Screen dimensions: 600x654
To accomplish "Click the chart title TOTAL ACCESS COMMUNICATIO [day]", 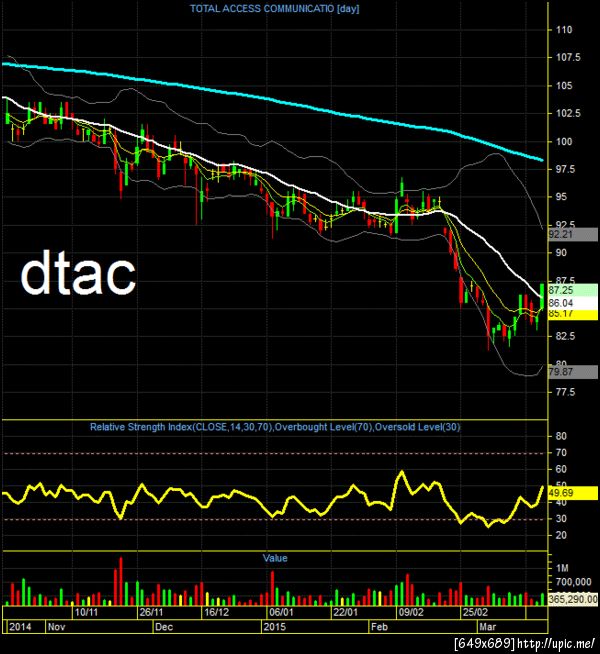I will [x=274, y=9].
